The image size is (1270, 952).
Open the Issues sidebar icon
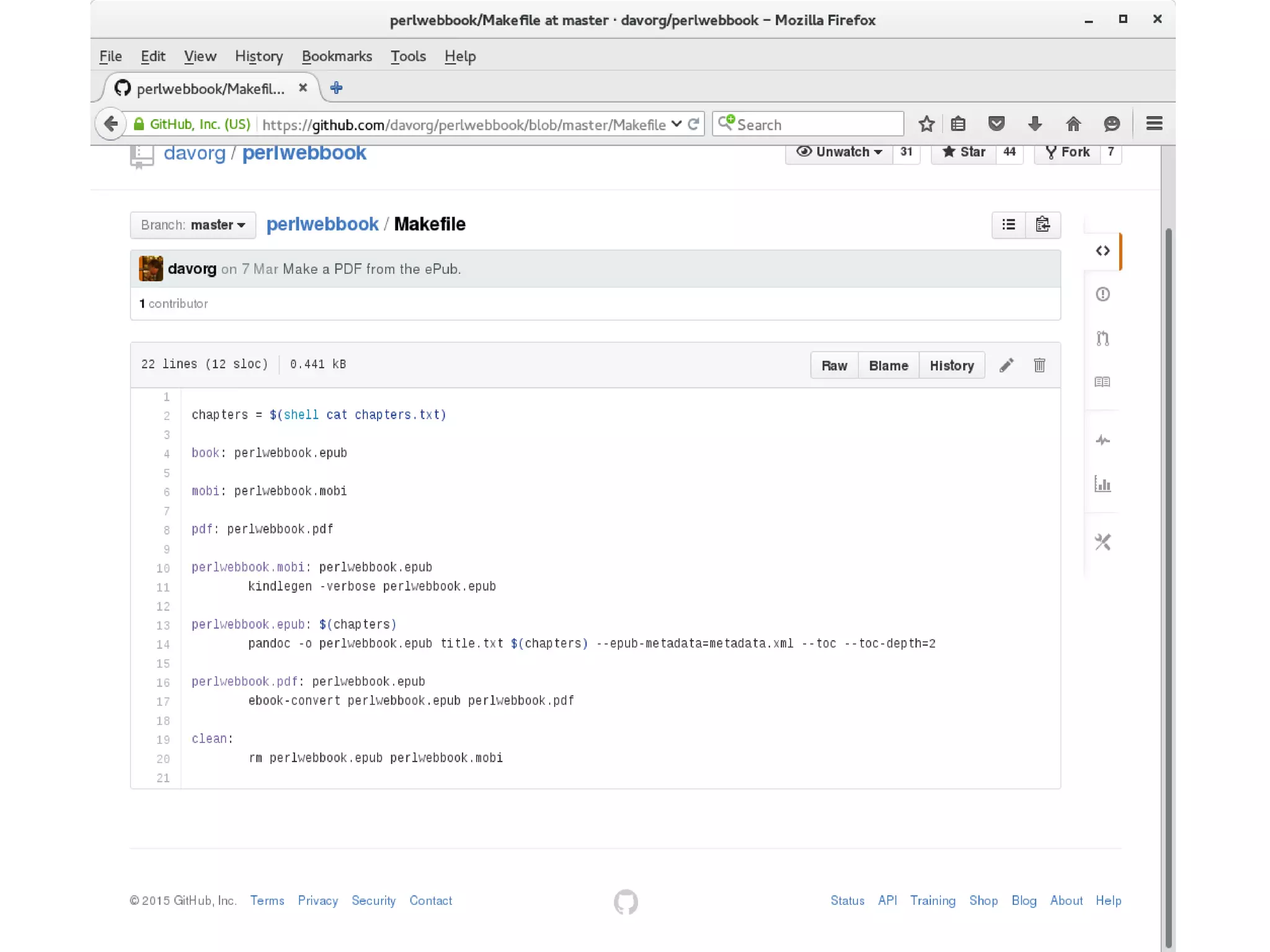(1102, 294)
